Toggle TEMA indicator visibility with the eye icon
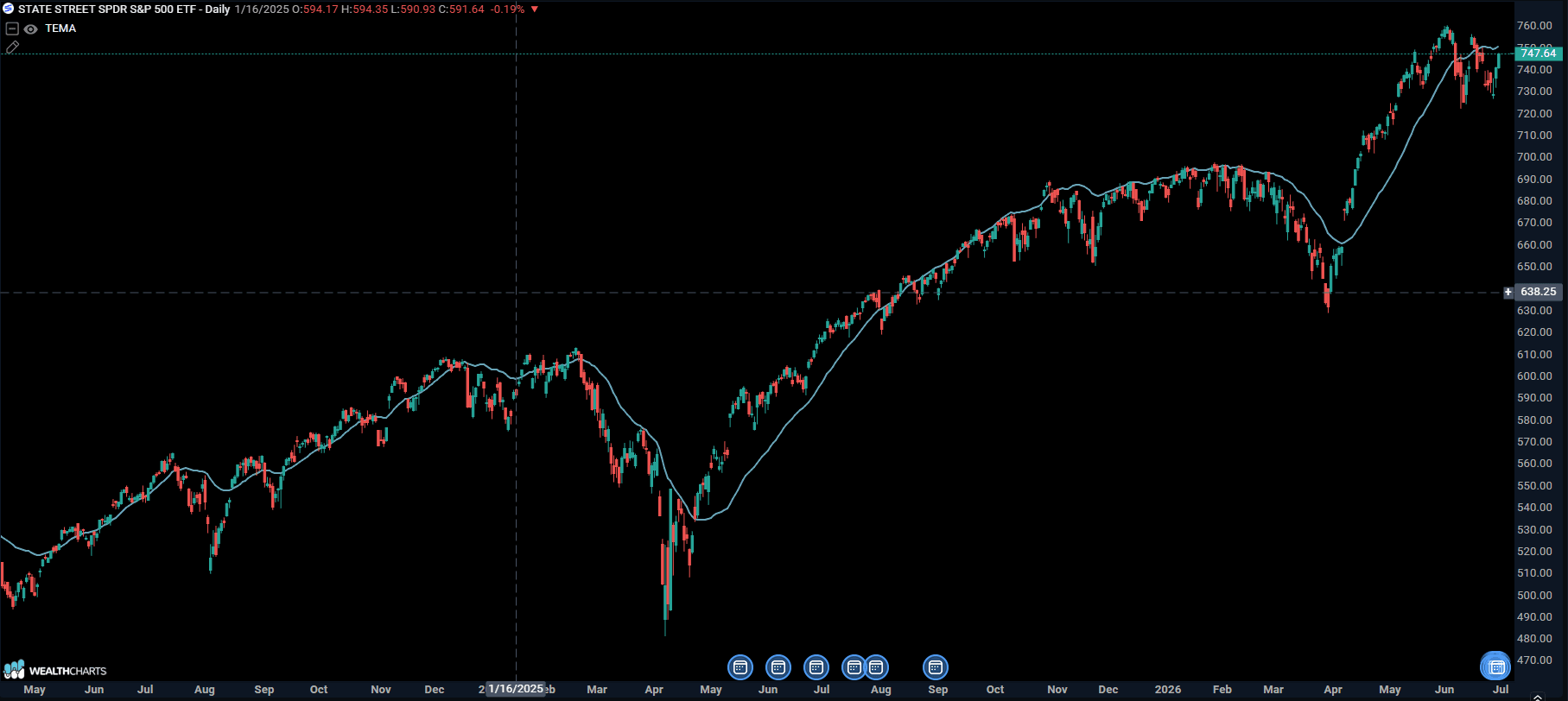The width and height of the screenshot is (1568, 701). pos(31,28)
